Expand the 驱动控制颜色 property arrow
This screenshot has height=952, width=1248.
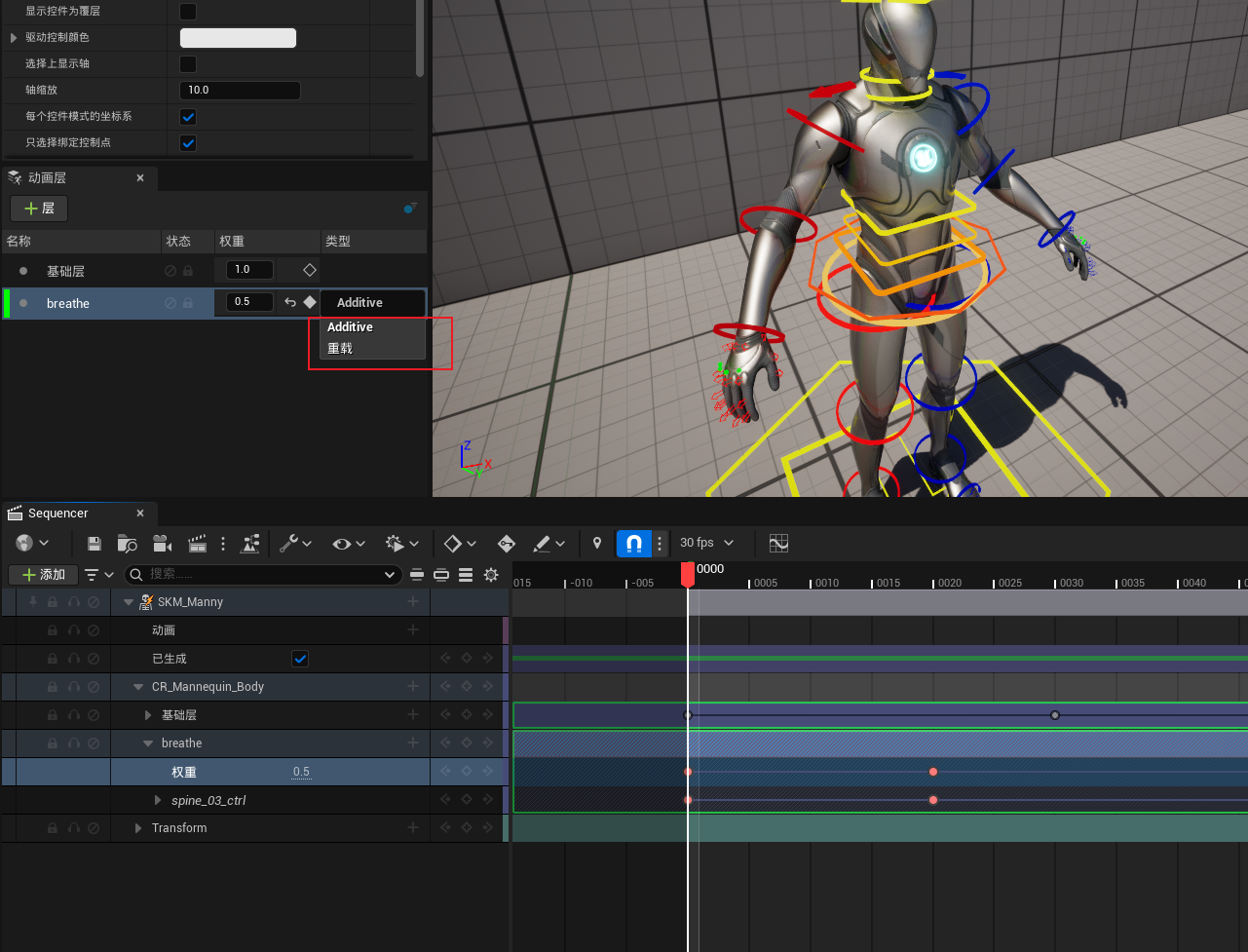point(14,38)
